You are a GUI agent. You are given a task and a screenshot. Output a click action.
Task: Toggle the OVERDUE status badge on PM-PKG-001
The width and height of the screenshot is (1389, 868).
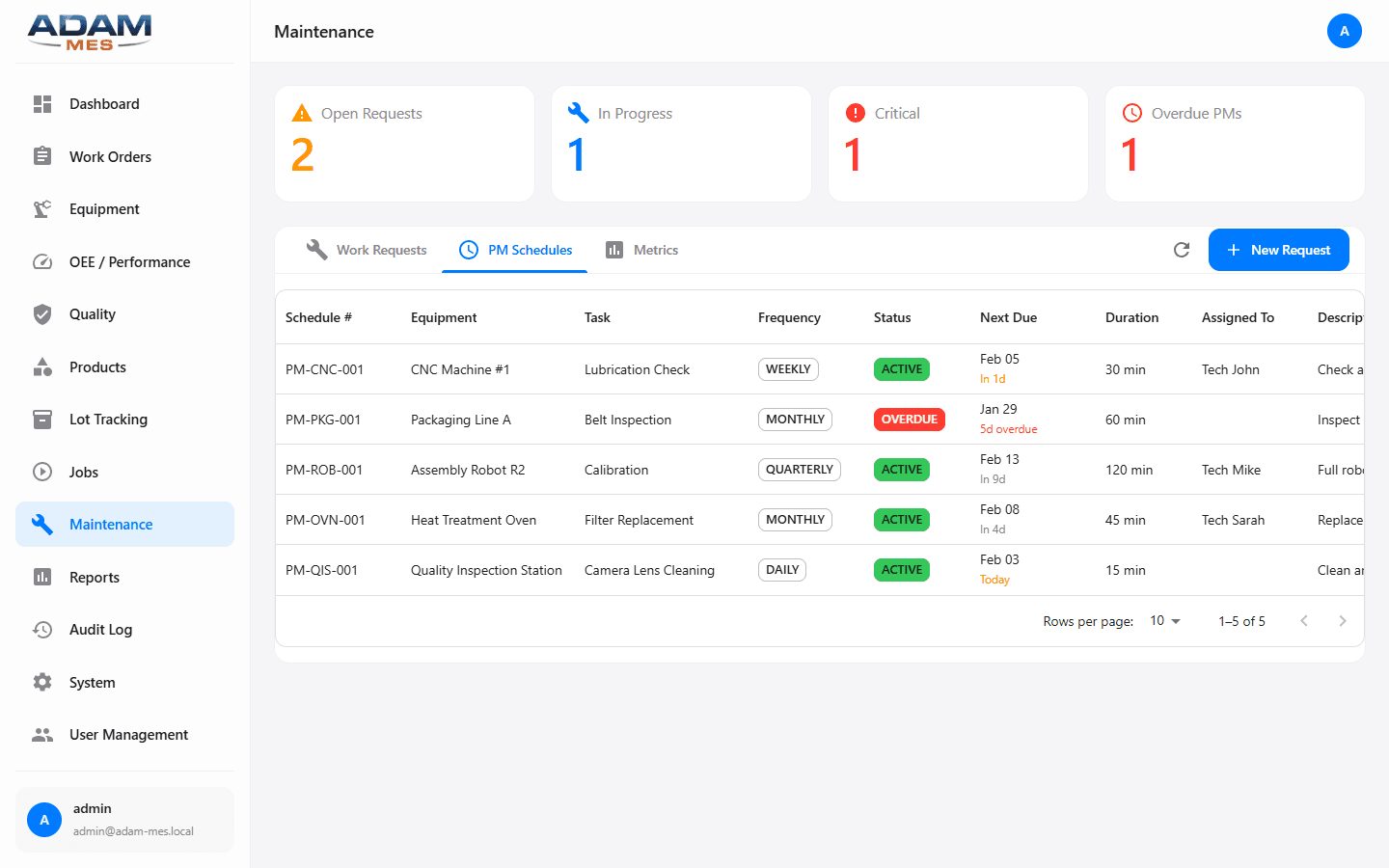click(x=909, y=419)
